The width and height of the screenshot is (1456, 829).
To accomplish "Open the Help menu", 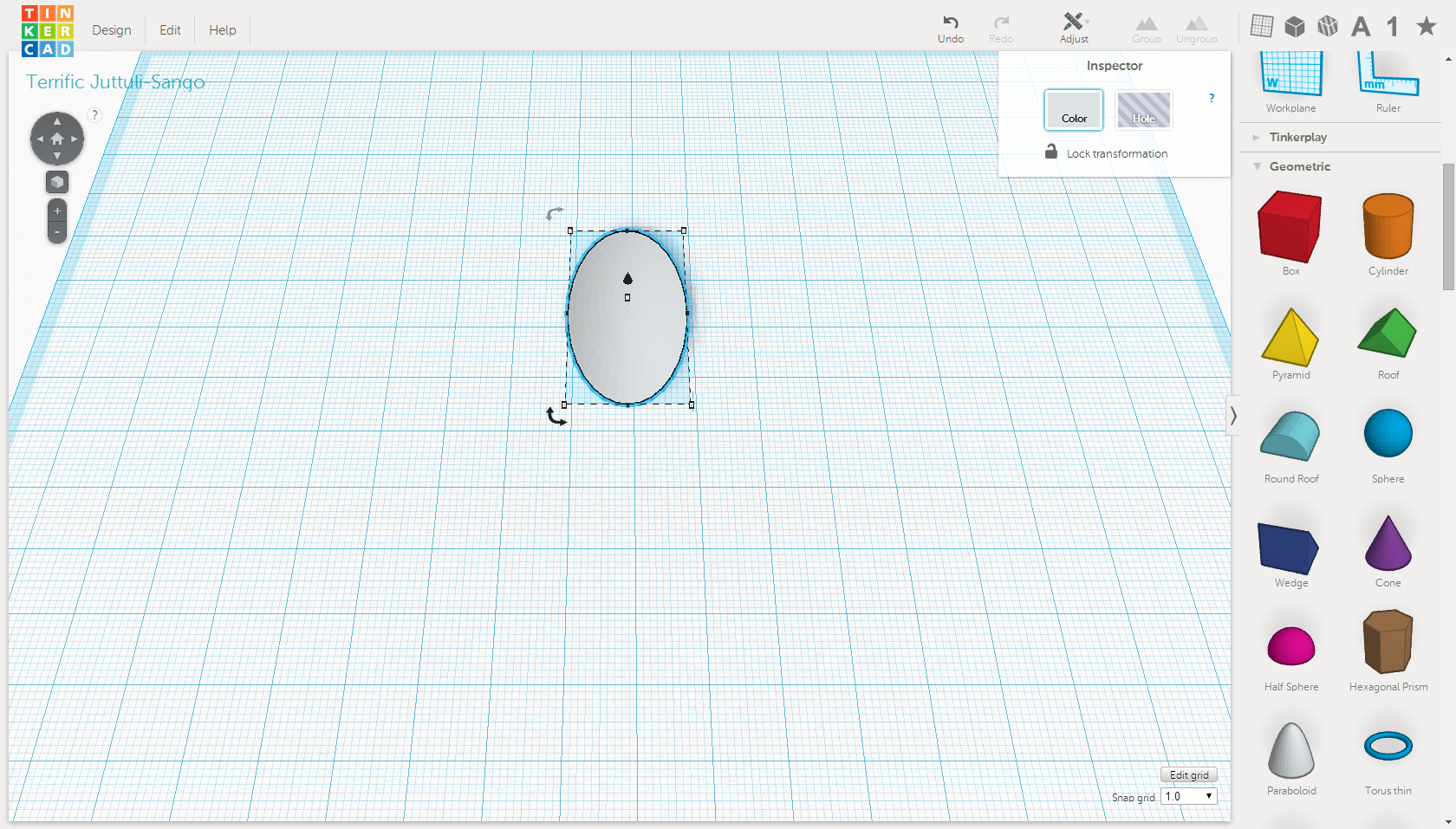I will coord(222,29).
